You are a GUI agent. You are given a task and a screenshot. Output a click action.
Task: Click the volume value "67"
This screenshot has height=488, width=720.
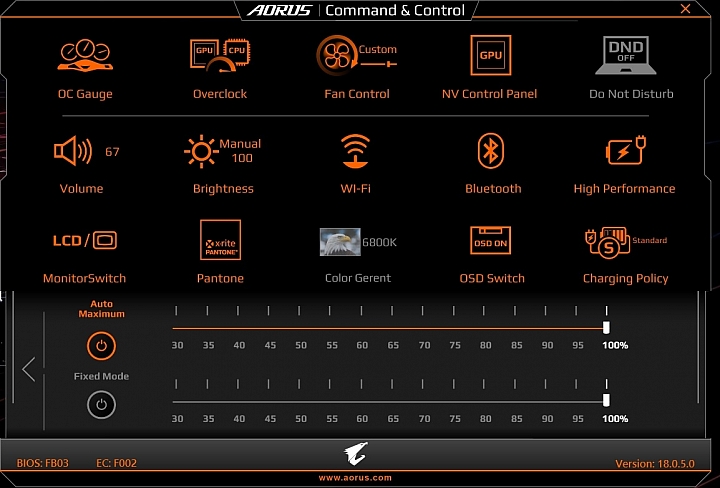tap(112, 152)
